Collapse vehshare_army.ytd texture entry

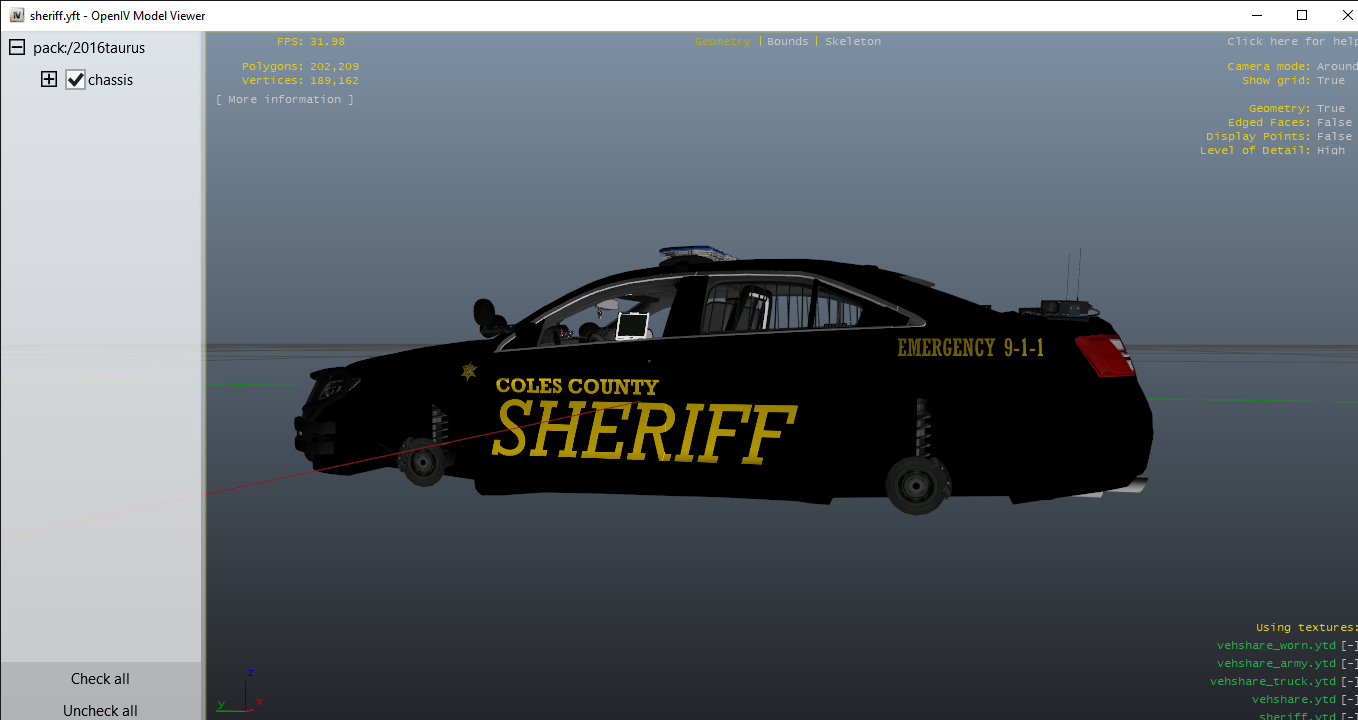point(1350,664)
